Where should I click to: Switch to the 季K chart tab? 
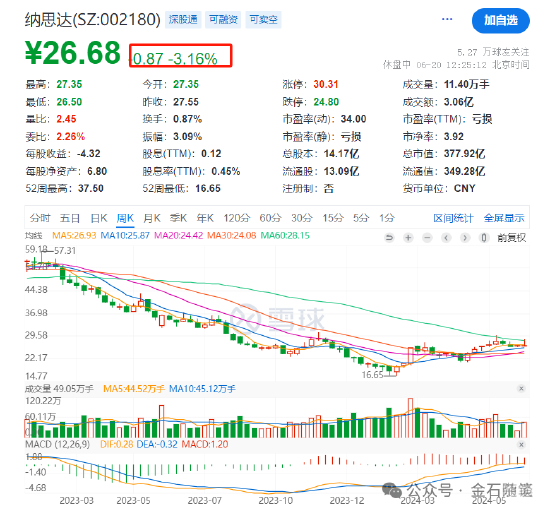178,218
